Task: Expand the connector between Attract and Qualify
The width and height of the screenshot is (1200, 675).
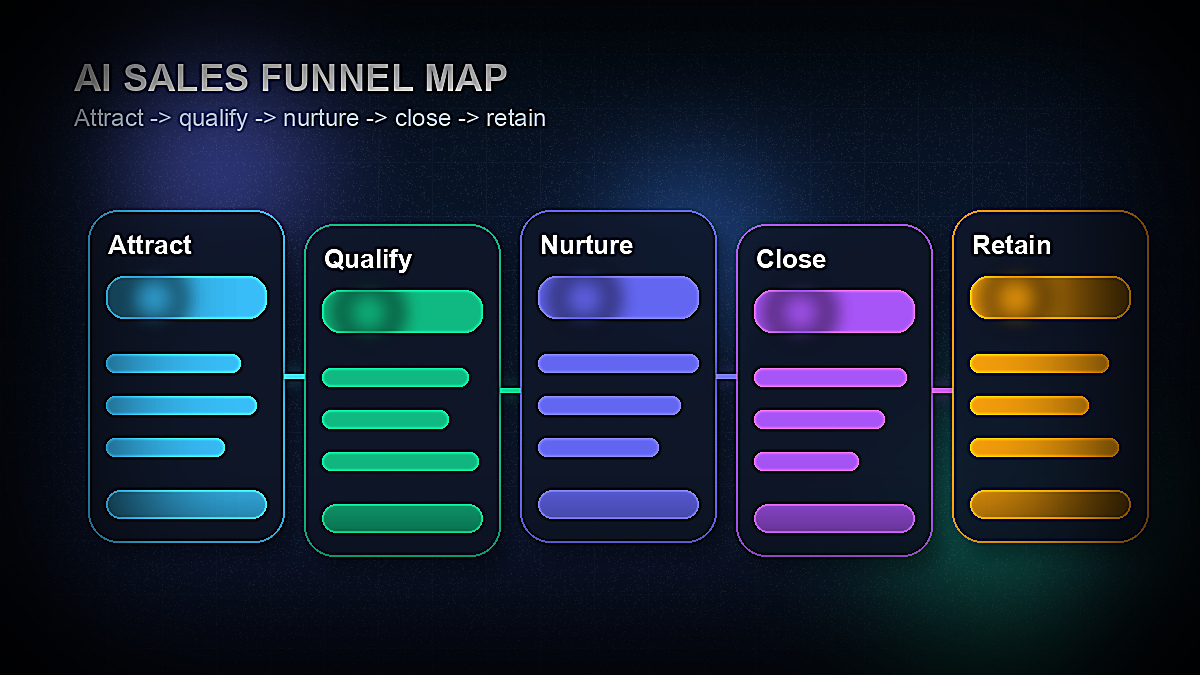Action: [293, 378]
